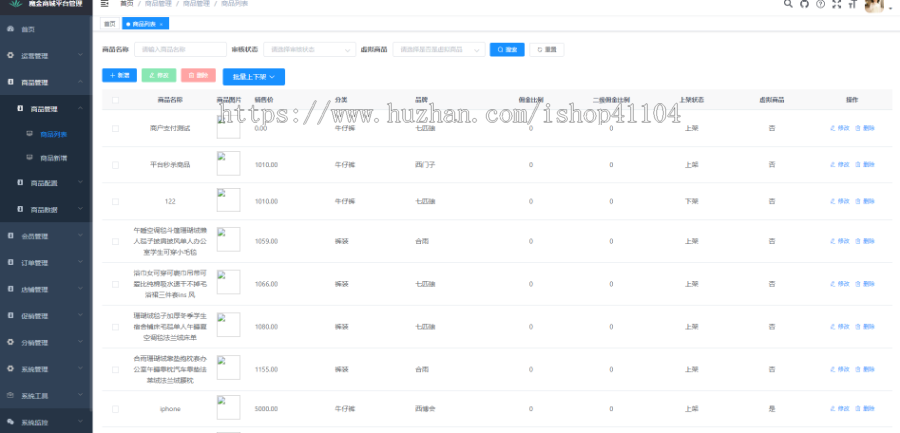
Task: Click the monitor icon beside 商品列表
Action: pos(29,134)
